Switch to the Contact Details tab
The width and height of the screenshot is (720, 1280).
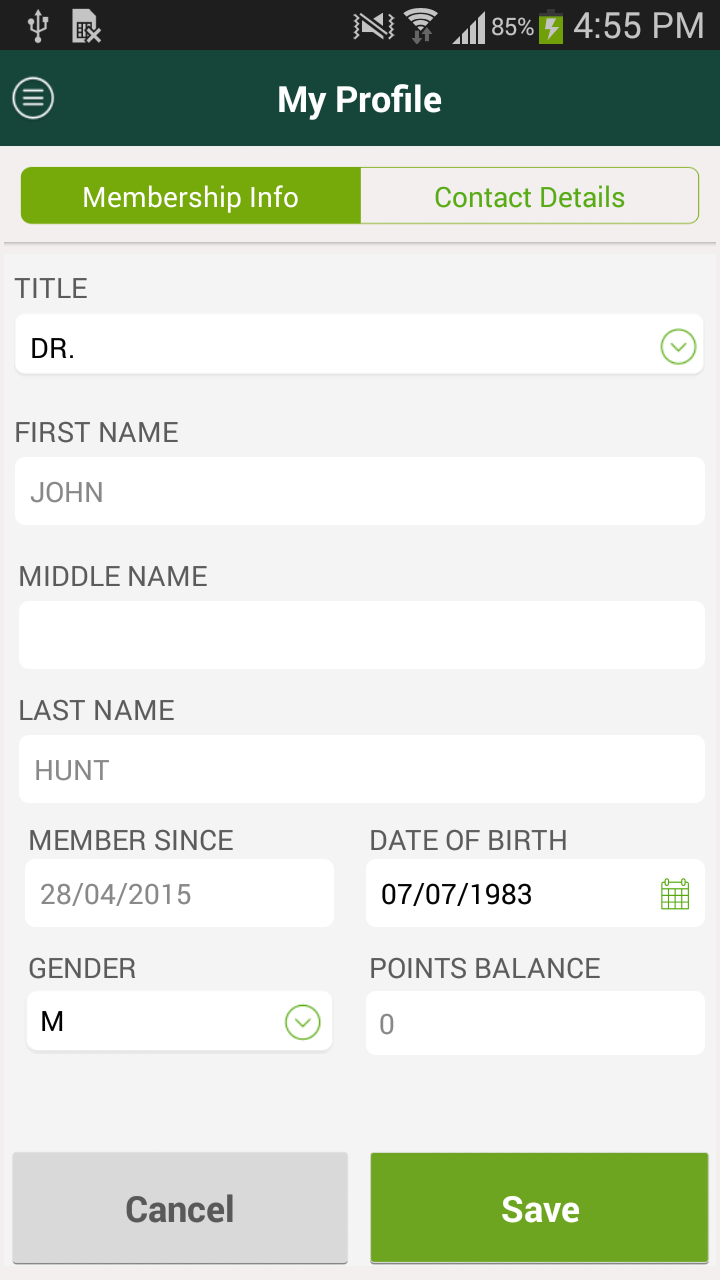[529, 196]
